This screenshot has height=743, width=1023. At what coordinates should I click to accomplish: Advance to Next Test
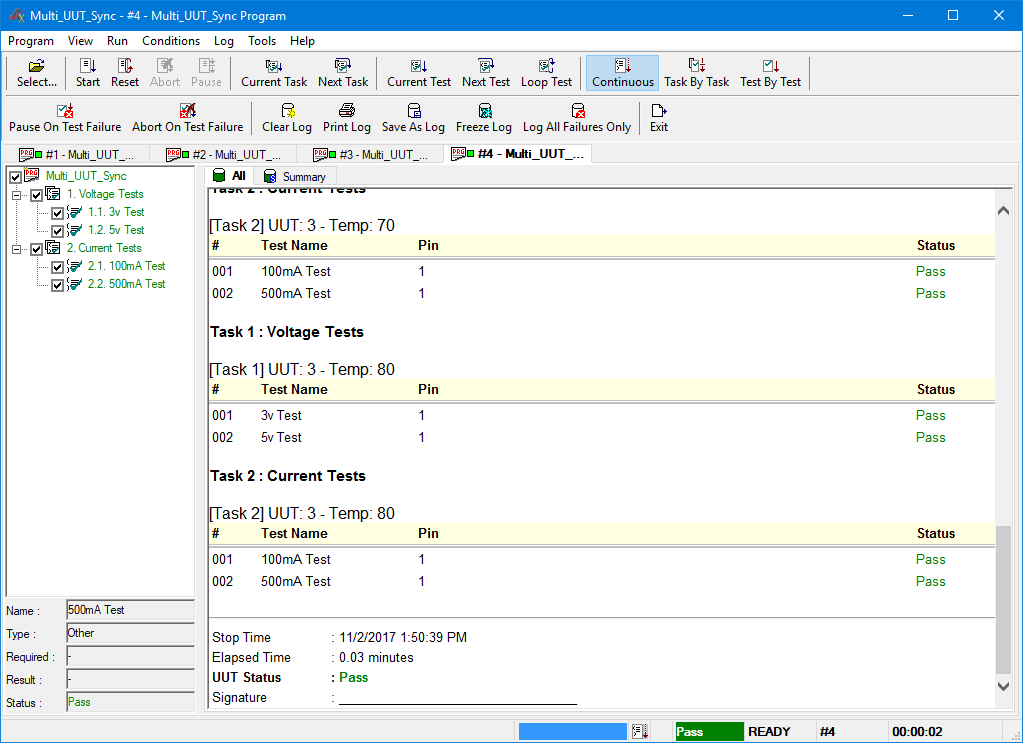click(x=485, y=72)
